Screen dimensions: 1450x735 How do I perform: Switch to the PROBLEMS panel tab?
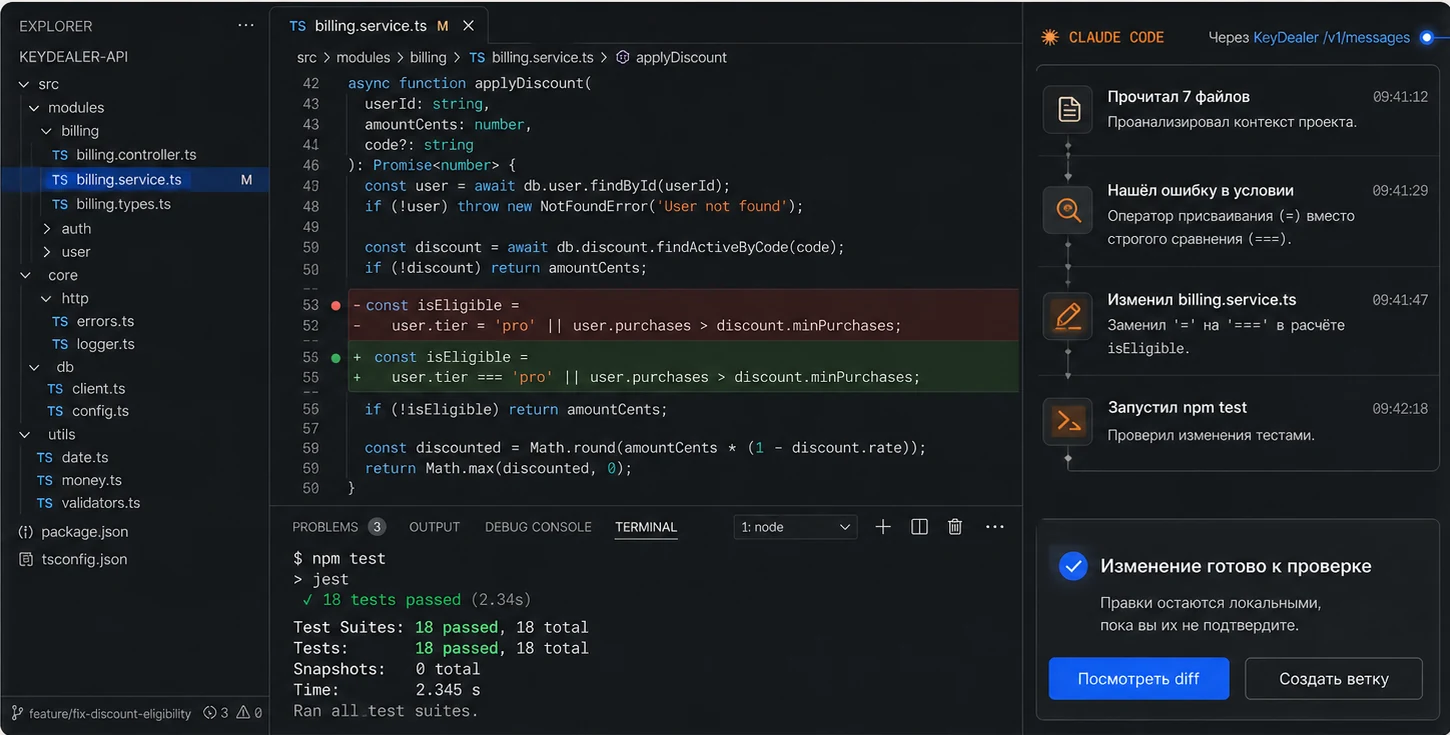point(325,527)
